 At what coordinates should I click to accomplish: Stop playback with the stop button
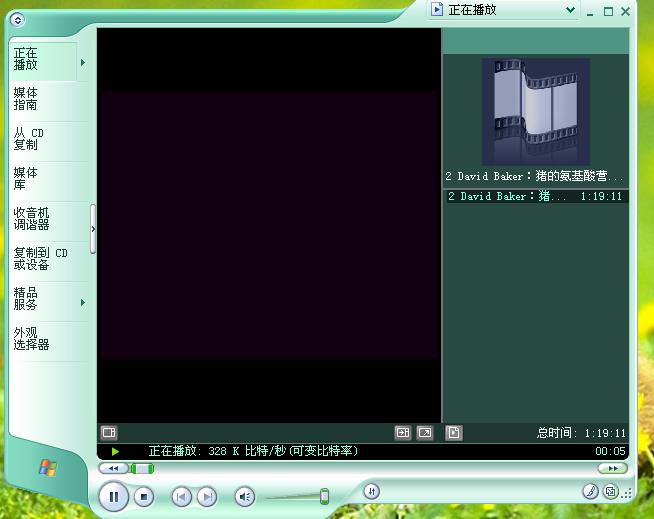click(144, 496)
